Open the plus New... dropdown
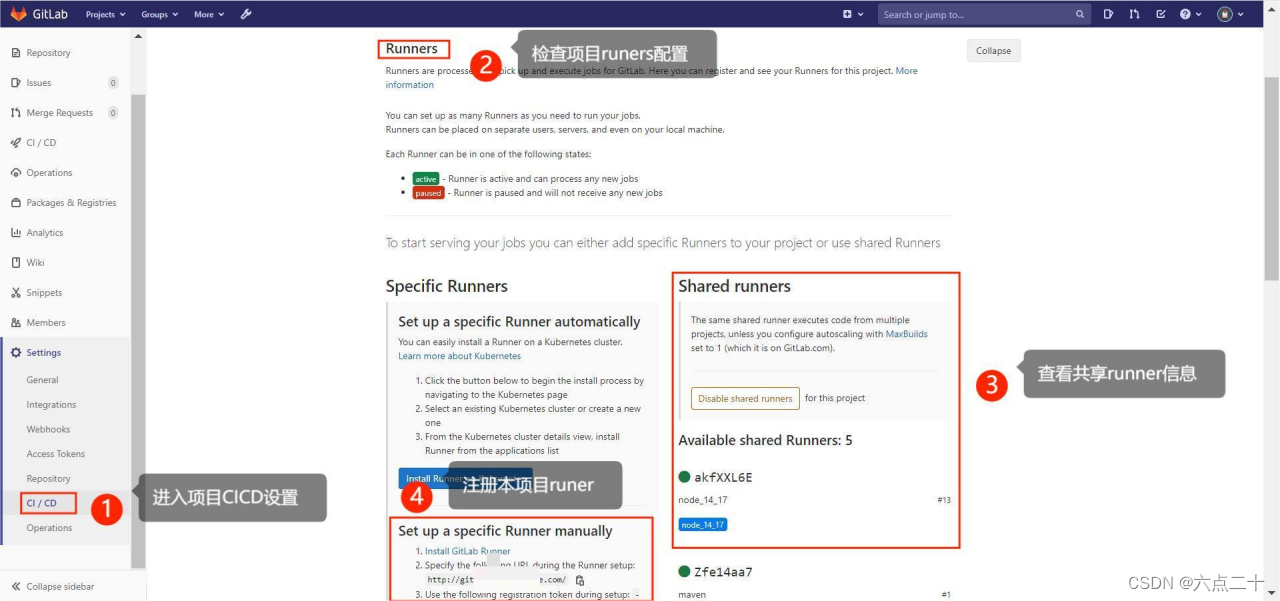The height and width of the screenshot is (601, 1280). click(x=851, y=14)
